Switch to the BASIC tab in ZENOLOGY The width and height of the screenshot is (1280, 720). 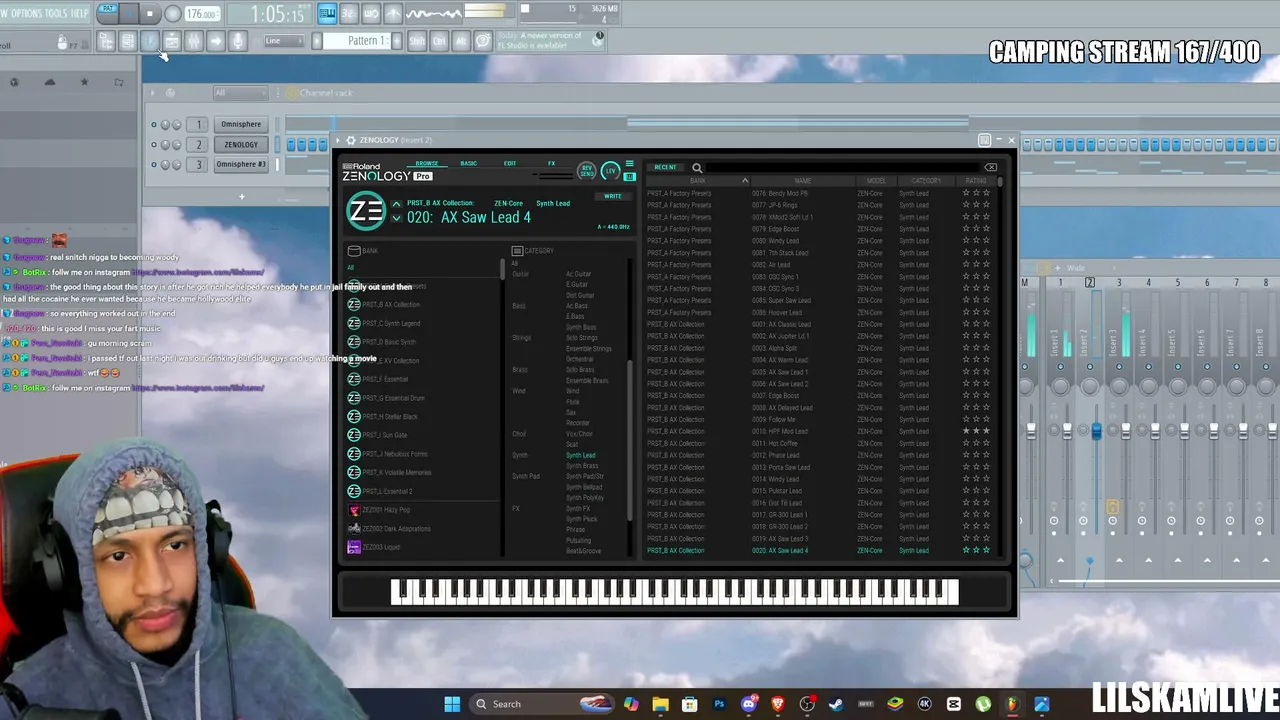click(x=468, y=164)
